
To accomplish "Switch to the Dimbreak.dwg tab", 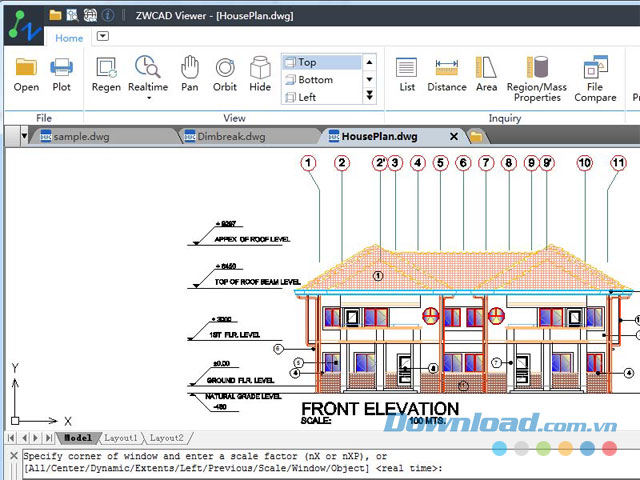I will [x=230, y=136].
